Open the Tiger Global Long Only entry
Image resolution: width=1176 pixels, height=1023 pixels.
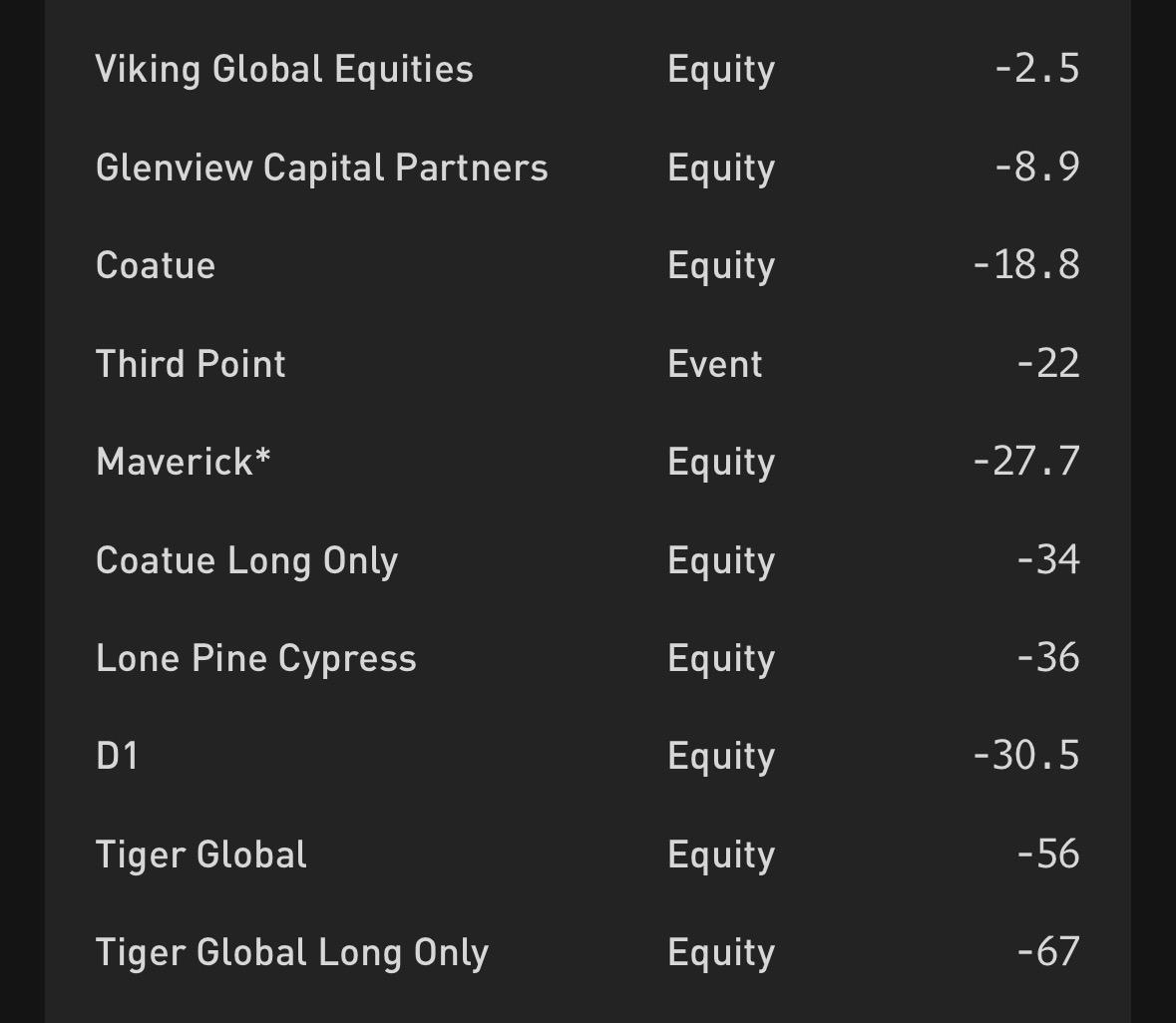click(x=292, y=952)
